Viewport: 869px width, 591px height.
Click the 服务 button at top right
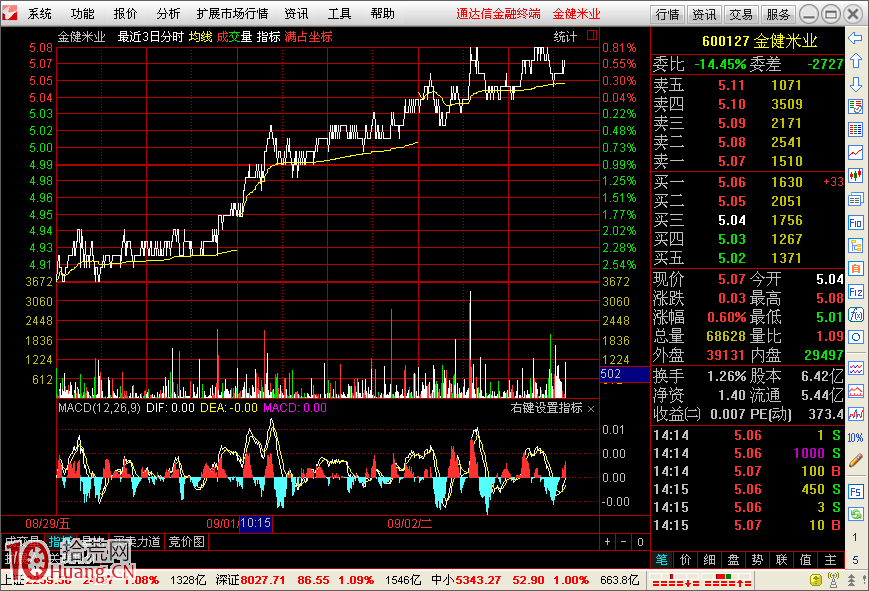pyautogui.click(x=778, y=14)
